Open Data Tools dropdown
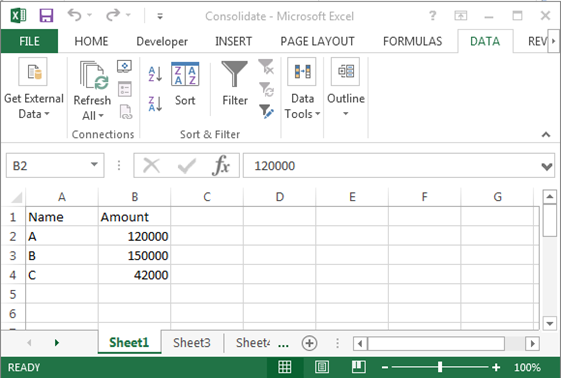This screenshot has height=378, width=561. click(302, 89)
